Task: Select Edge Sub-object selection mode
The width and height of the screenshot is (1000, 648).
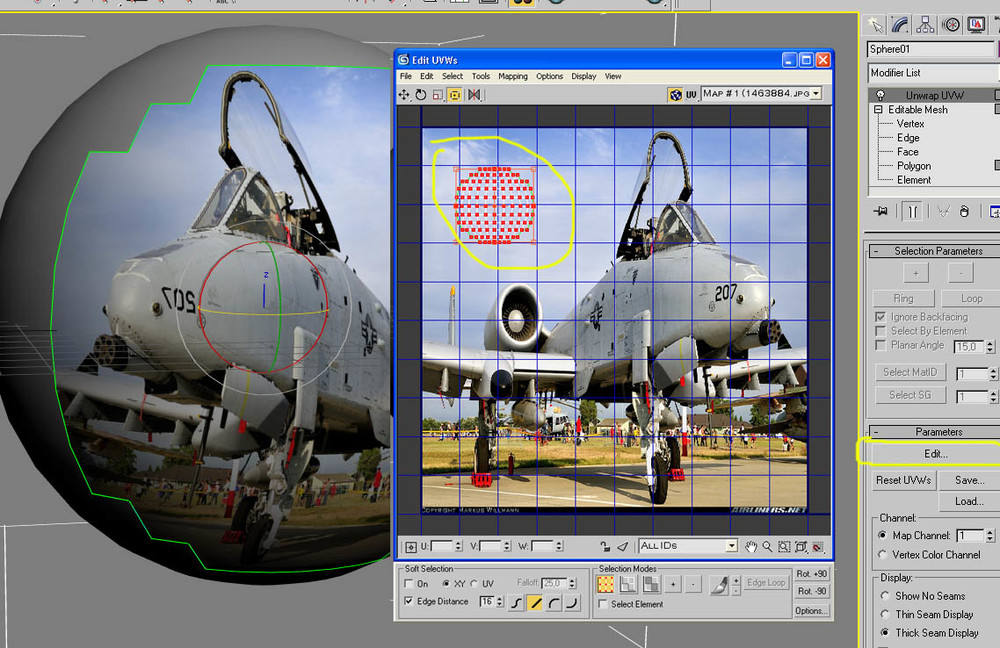Action: 628,584
